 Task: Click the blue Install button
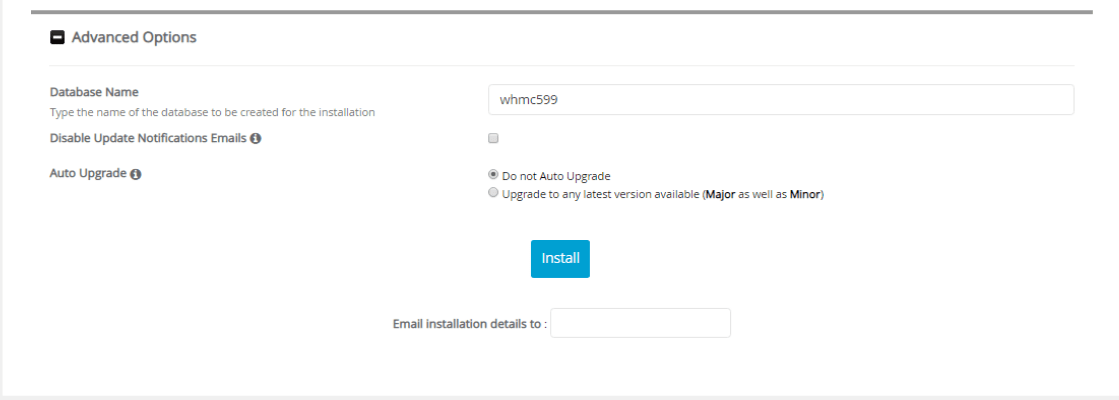pos(560,259)
